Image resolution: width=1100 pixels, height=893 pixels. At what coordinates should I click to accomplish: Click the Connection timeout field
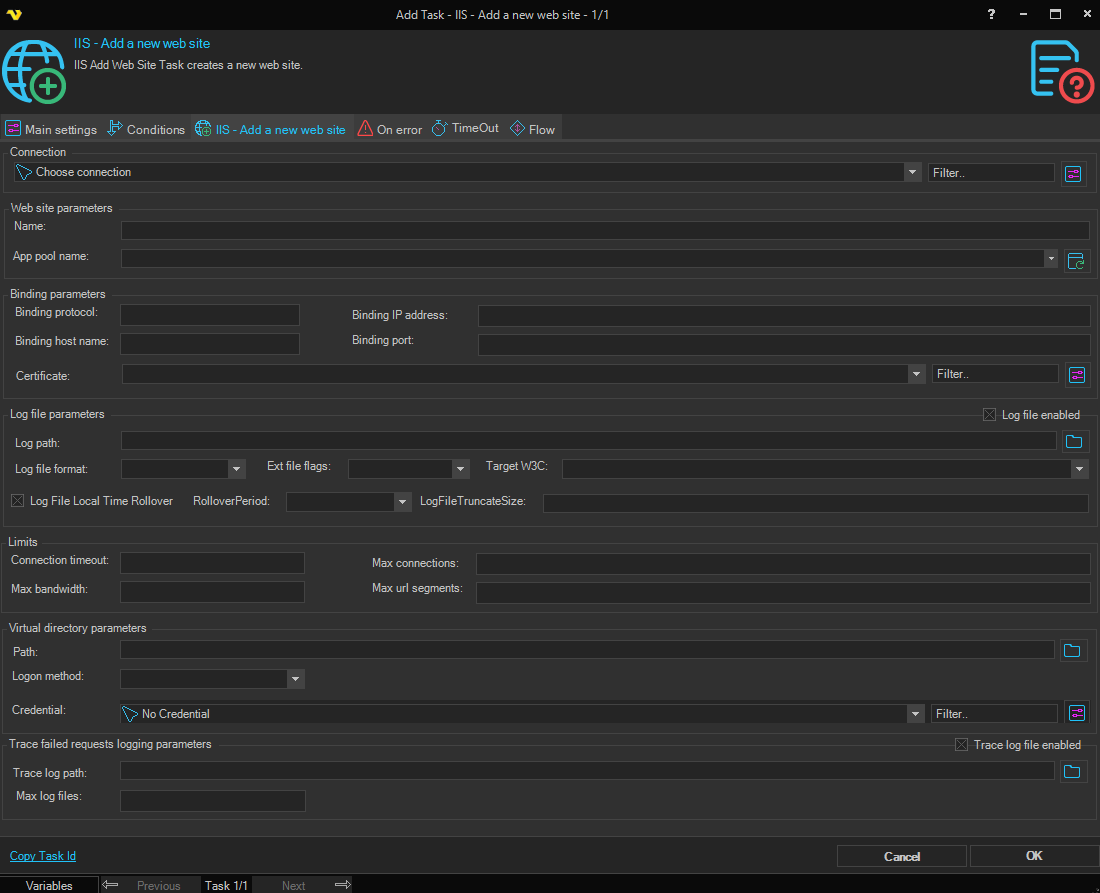213,563
